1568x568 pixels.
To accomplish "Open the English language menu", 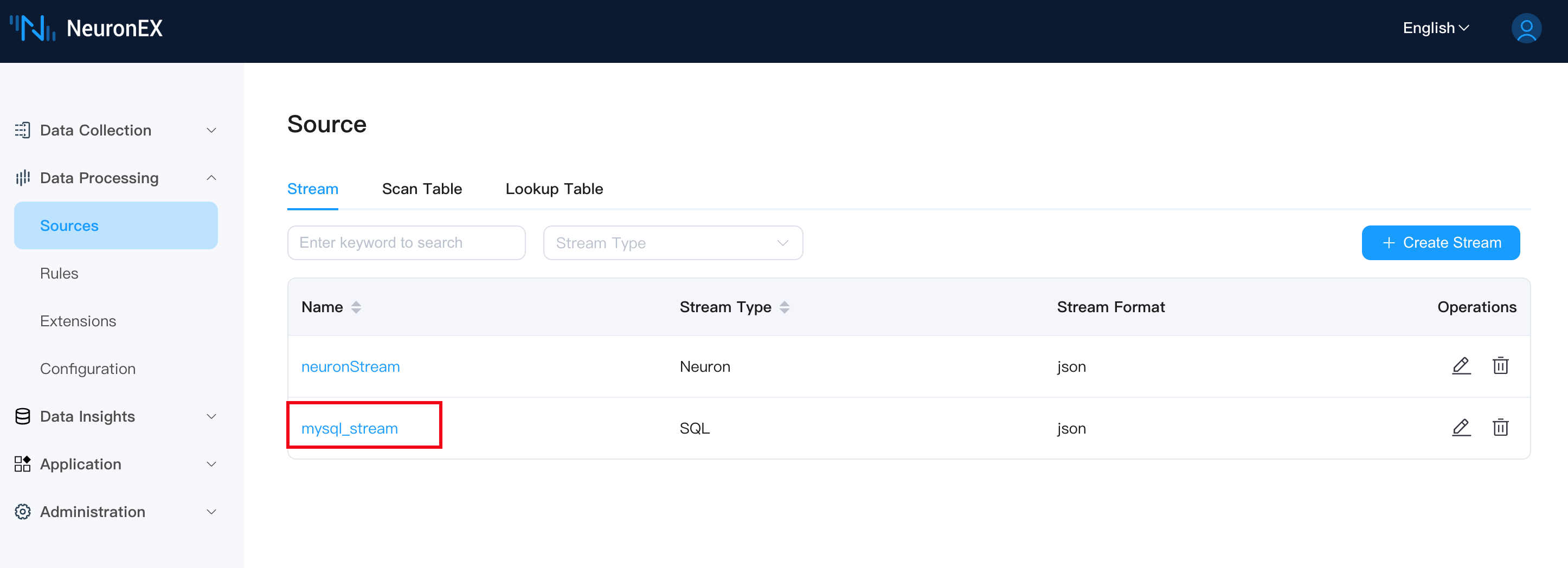I will (x=1435, y=28).
